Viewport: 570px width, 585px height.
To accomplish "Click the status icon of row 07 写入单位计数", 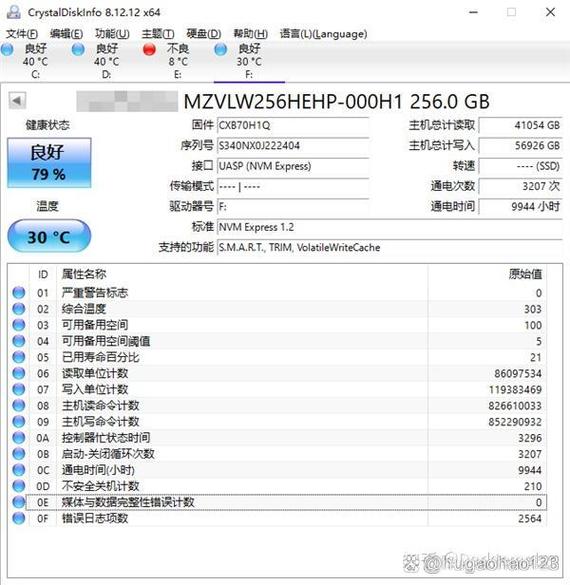I will 19,389.
